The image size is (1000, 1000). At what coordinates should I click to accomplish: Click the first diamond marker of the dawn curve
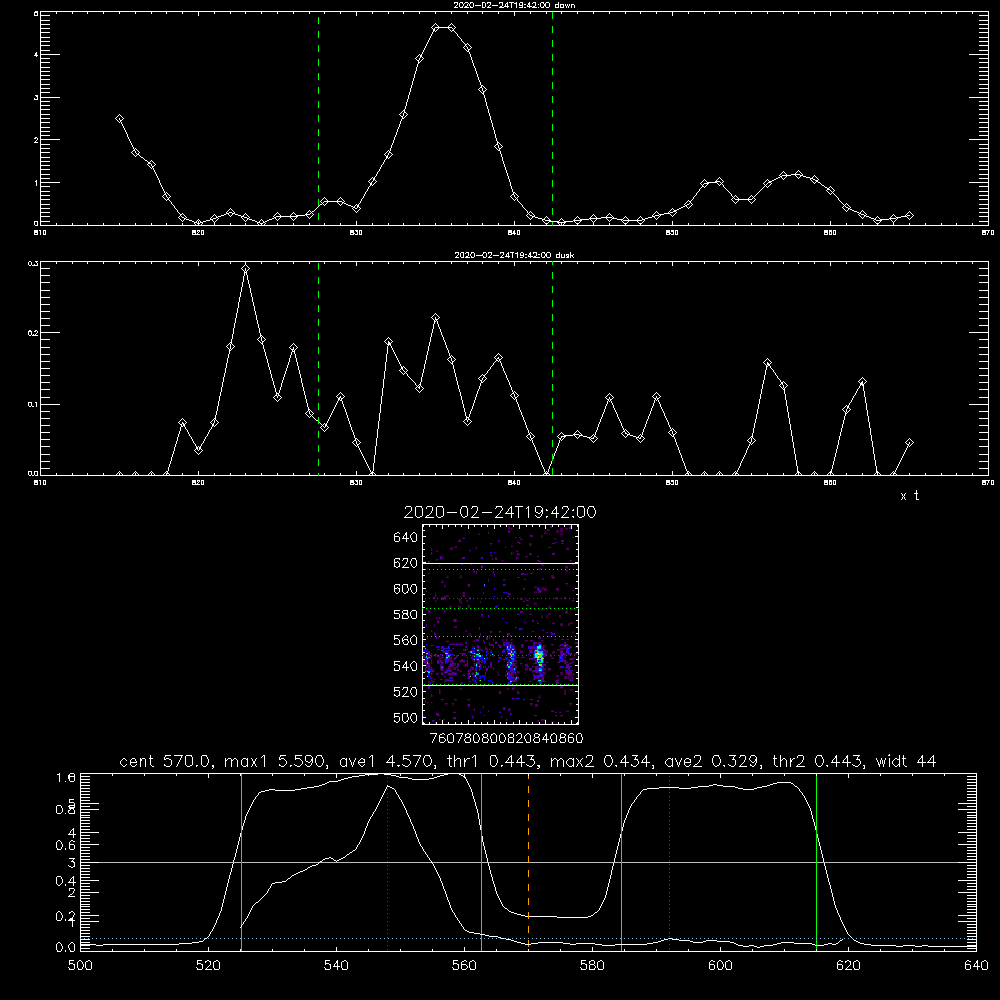click(119, 119)
